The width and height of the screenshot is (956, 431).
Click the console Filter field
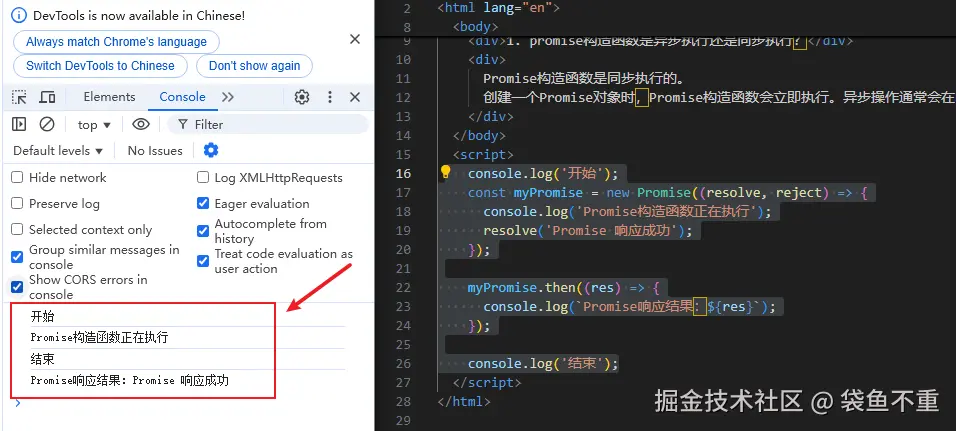click(268, 124)
